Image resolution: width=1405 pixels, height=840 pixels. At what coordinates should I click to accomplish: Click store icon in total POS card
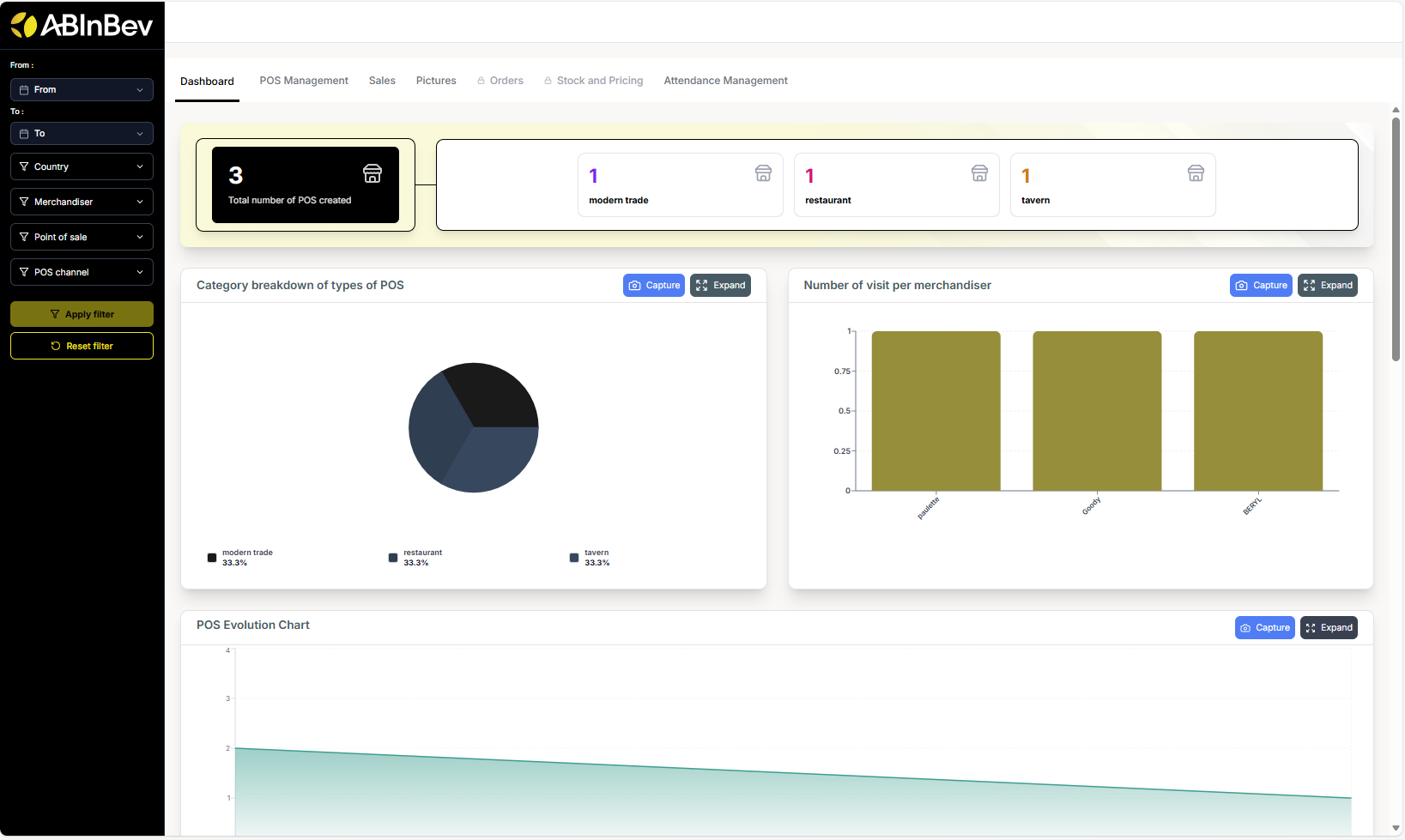372,173
